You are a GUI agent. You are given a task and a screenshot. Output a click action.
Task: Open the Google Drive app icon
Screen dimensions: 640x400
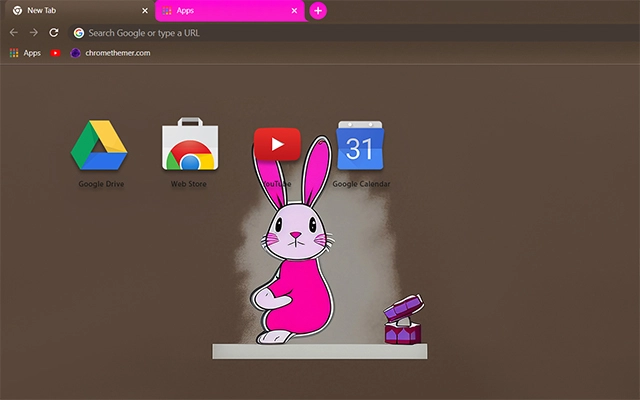click(x=99, y=145)
